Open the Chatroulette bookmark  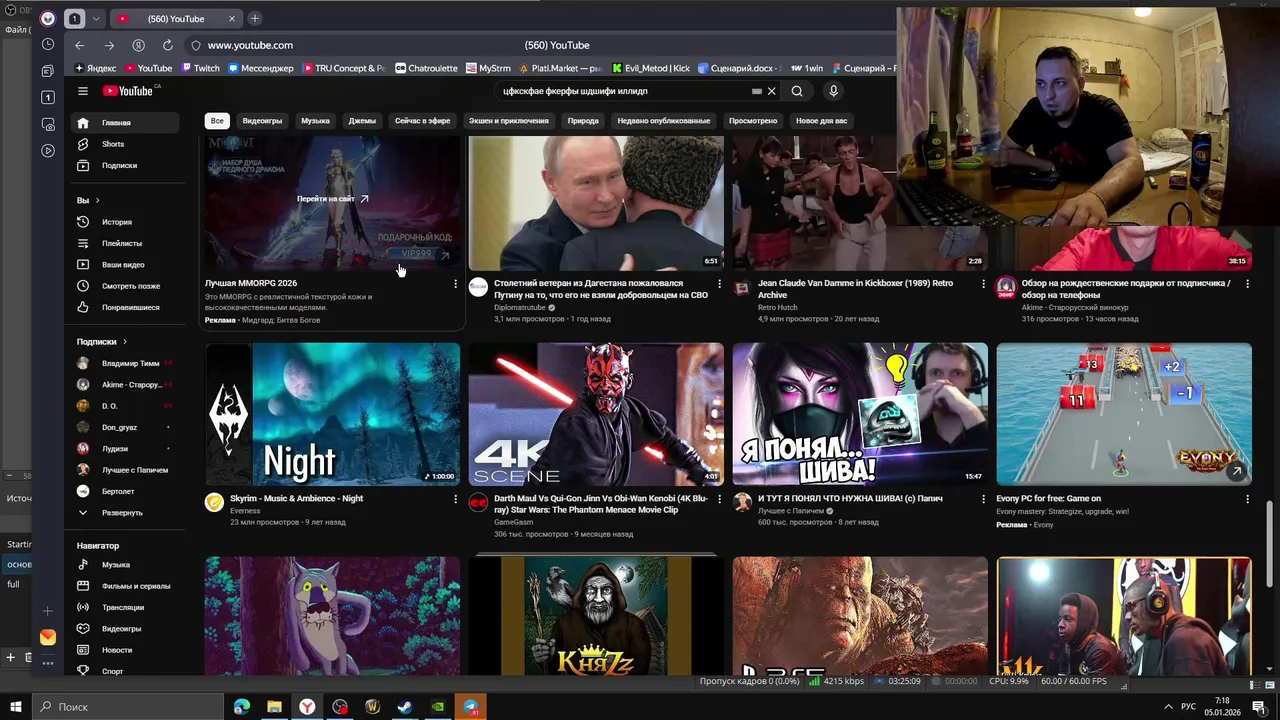[x=426, y=68]
